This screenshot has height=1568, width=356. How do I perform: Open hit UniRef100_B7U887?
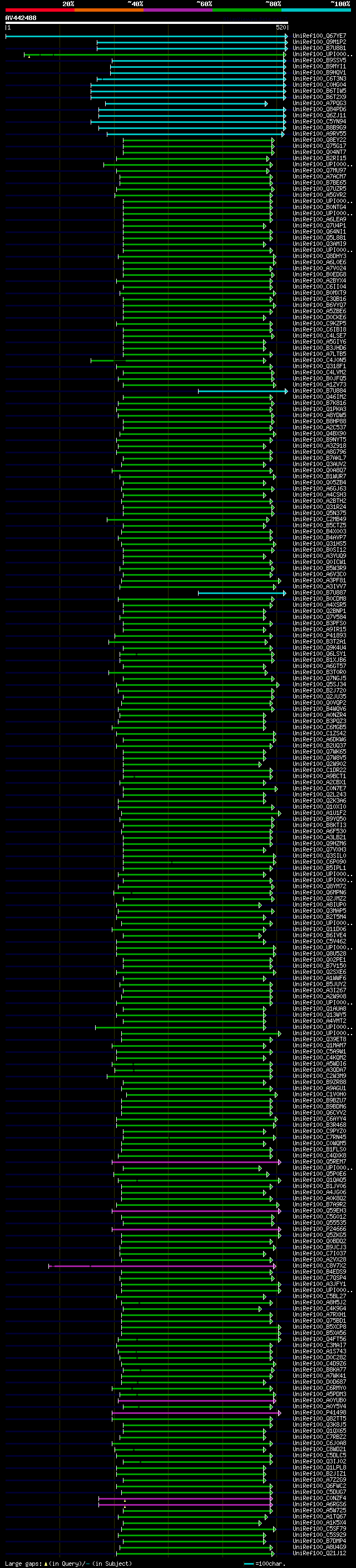click(x=319, y=593)
